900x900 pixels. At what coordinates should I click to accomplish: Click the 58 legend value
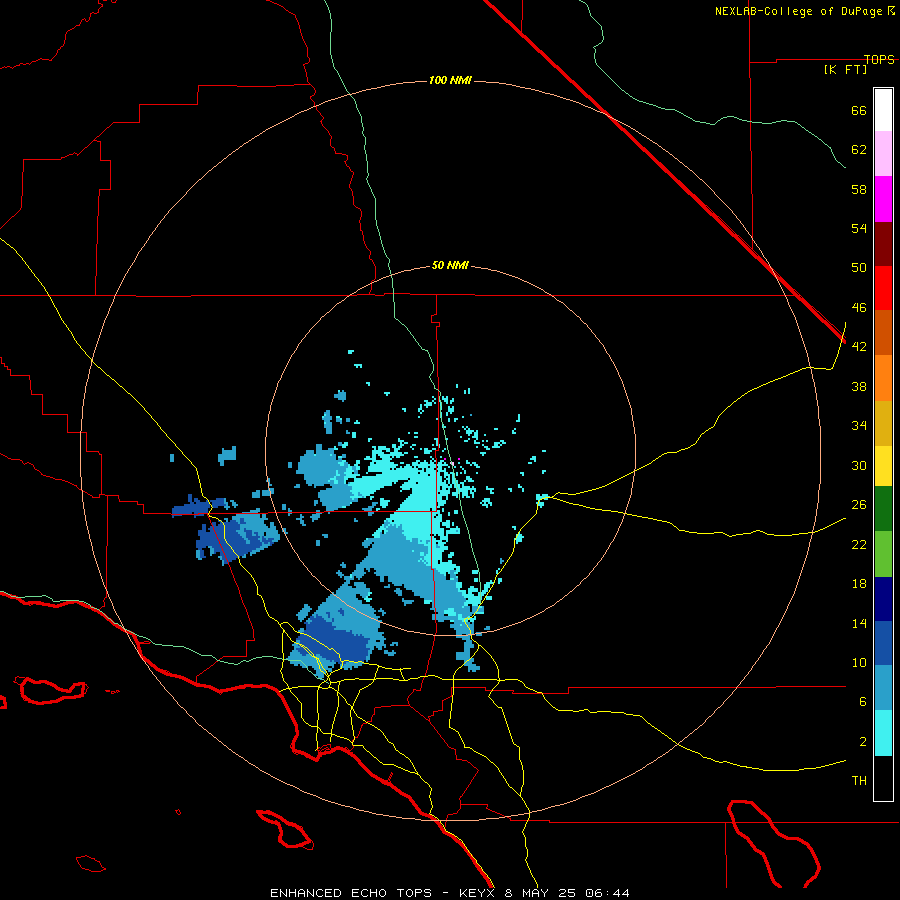pyautogui.click(x=859, y=189)
